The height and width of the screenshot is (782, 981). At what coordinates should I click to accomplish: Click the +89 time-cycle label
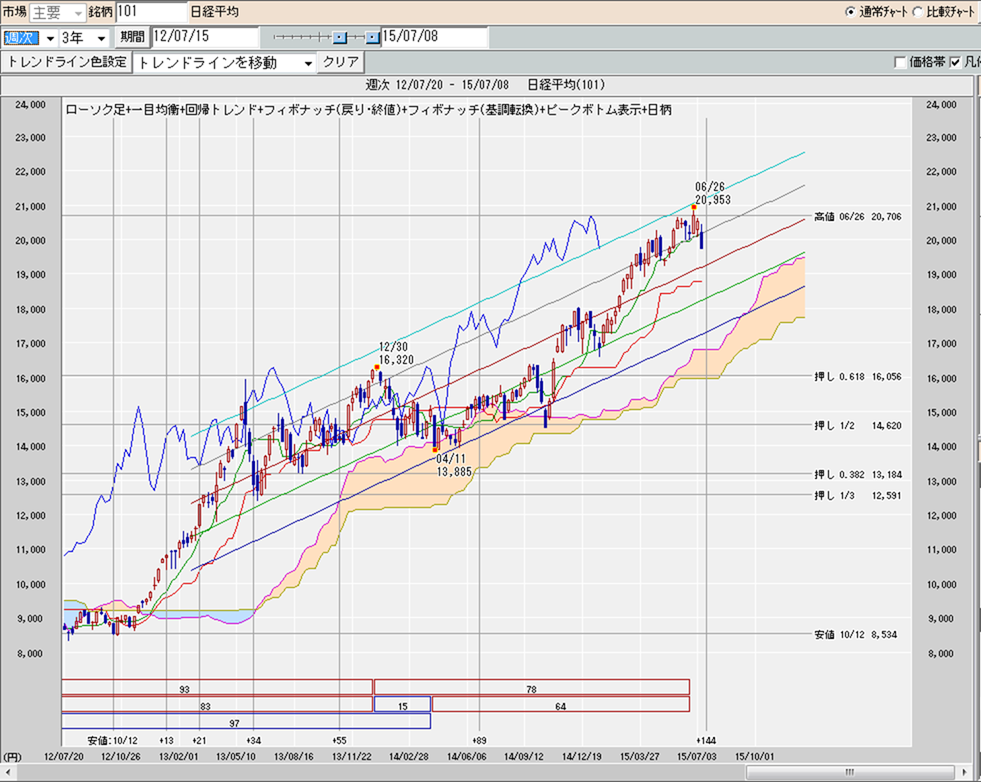coord(479,741)
